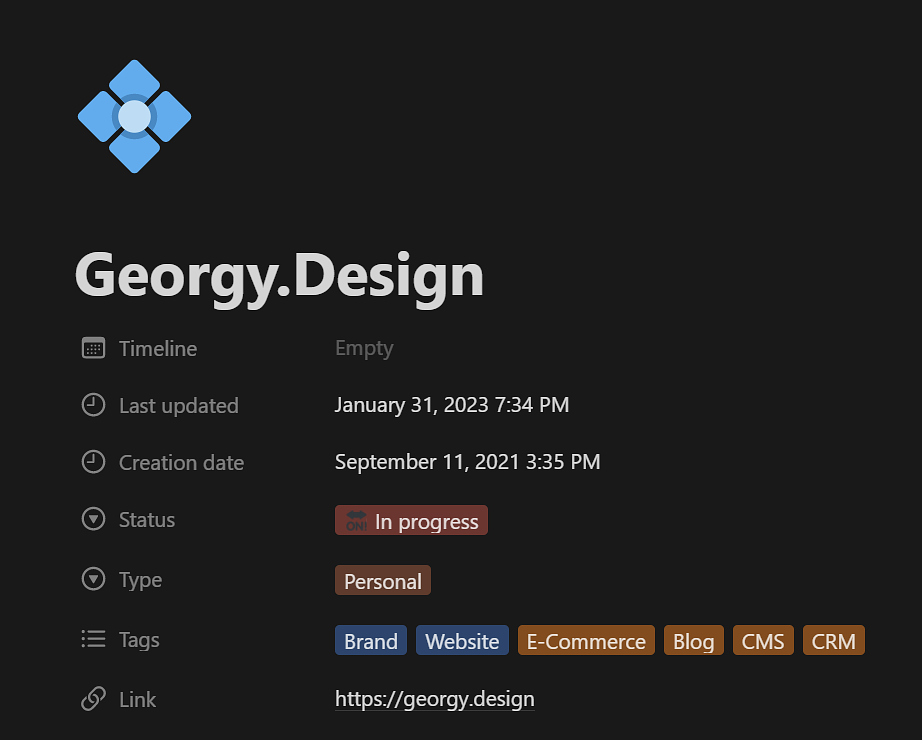Click the E-Commerce tag chip
The width and height of the screenshot is (922, 740).
click(586, 641)
